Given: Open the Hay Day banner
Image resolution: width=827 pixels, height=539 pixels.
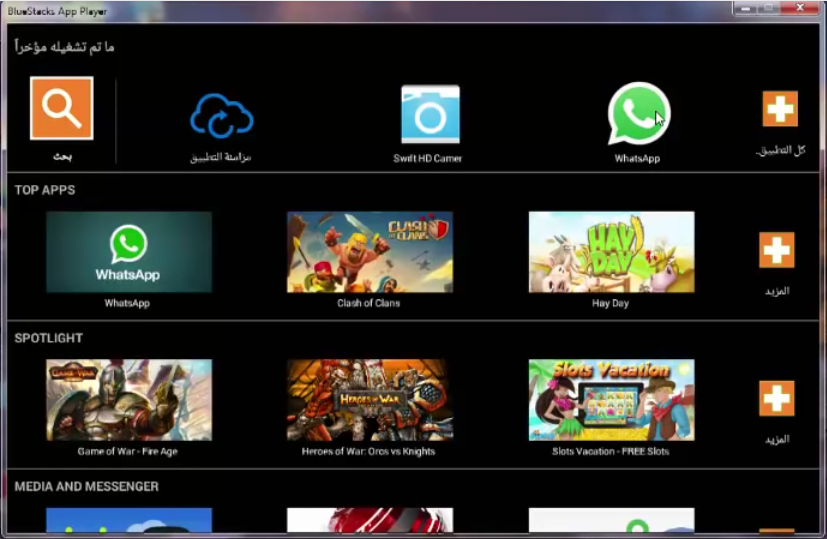Looking at the screenshot, I should 612,252.
